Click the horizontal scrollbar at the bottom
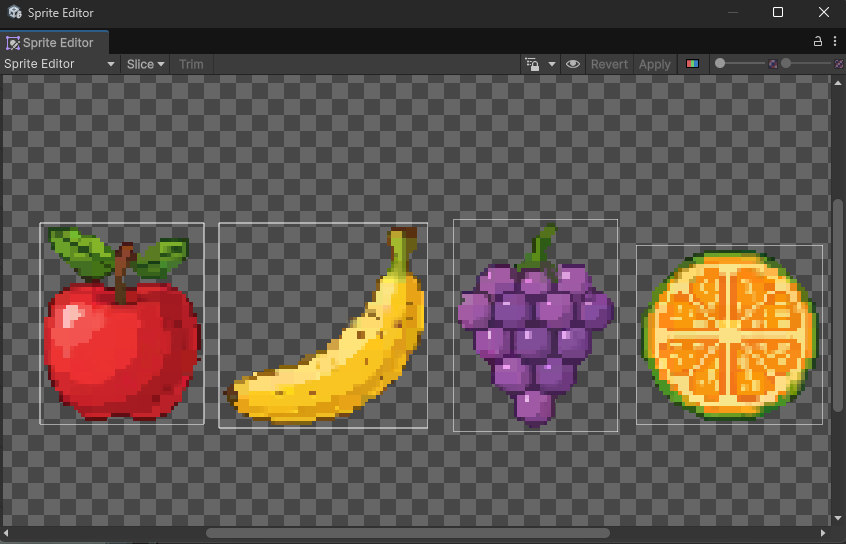Image resolution: width=846 pixels, height=544 pixels. (x=407, y=533)
